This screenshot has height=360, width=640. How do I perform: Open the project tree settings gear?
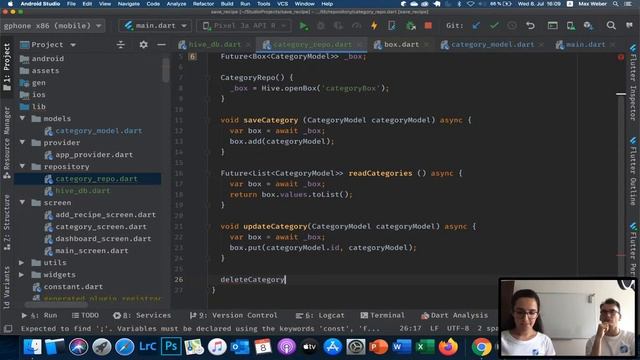(143, 44)
